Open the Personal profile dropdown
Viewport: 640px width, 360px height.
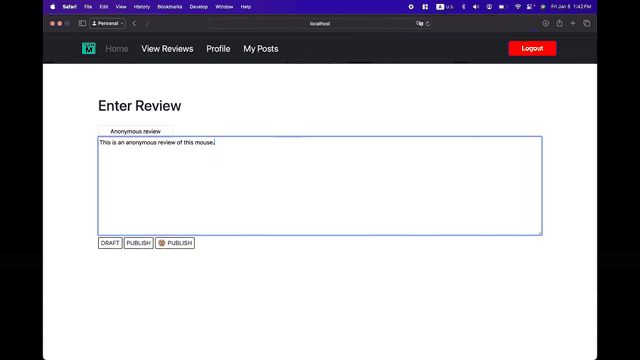pyautogui.click(x=107, y=23)
